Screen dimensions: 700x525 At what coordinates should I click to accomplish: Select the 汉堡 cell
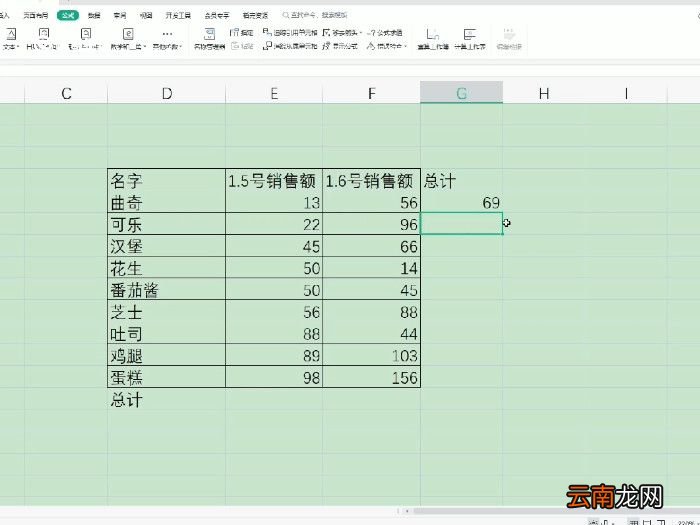pyautogui.click(x=167, y=246)
